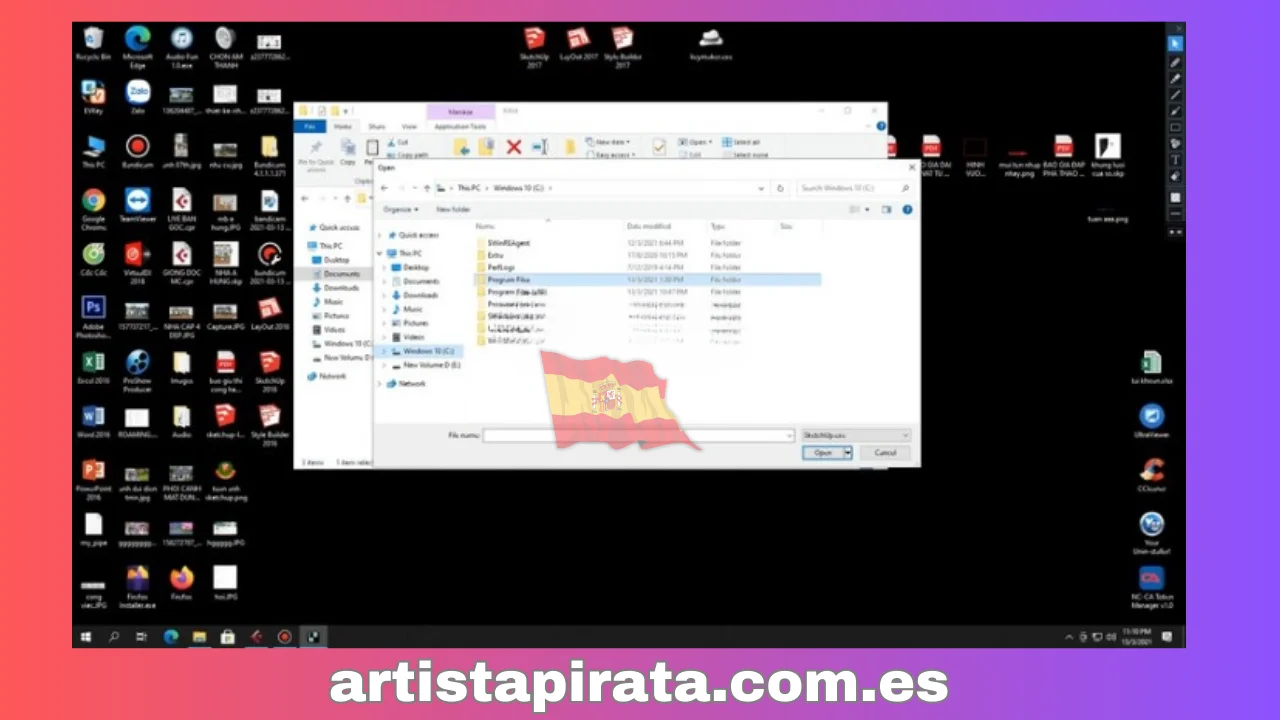The image size is (1280, 720).
Task: Open the top-row SketchUp 2017 desktop icon
Action: 534,48
